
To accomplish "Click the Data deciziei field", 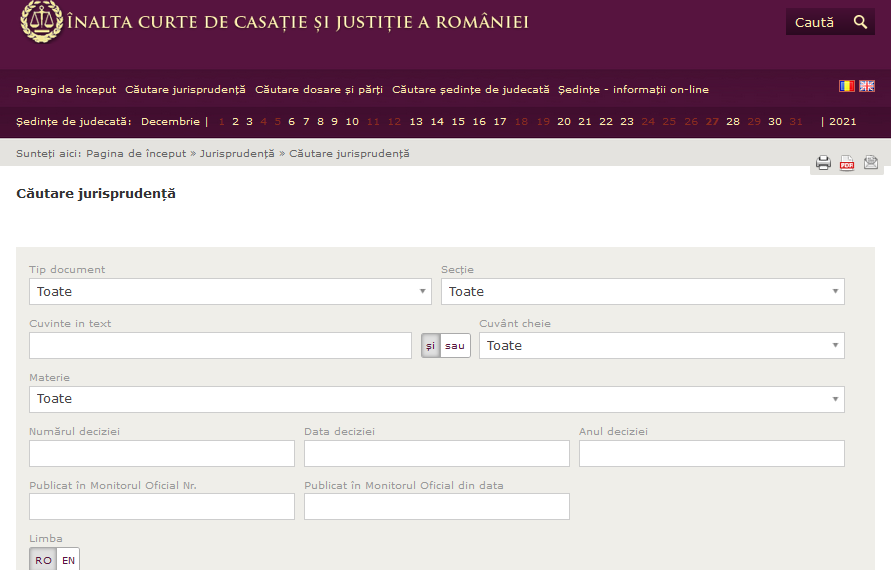I will [436, 453].
